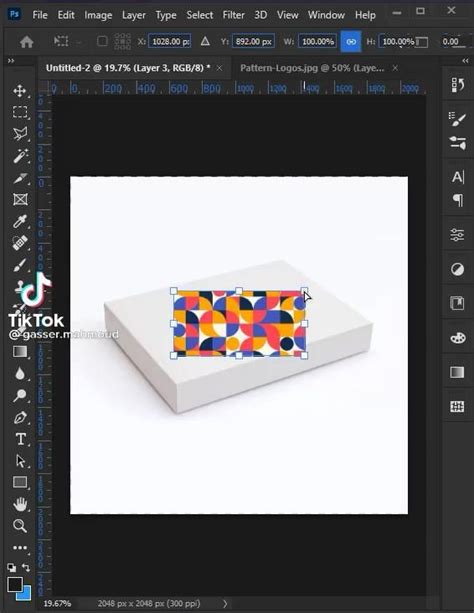Open the Adjustments panel icon

coord(458,269)
